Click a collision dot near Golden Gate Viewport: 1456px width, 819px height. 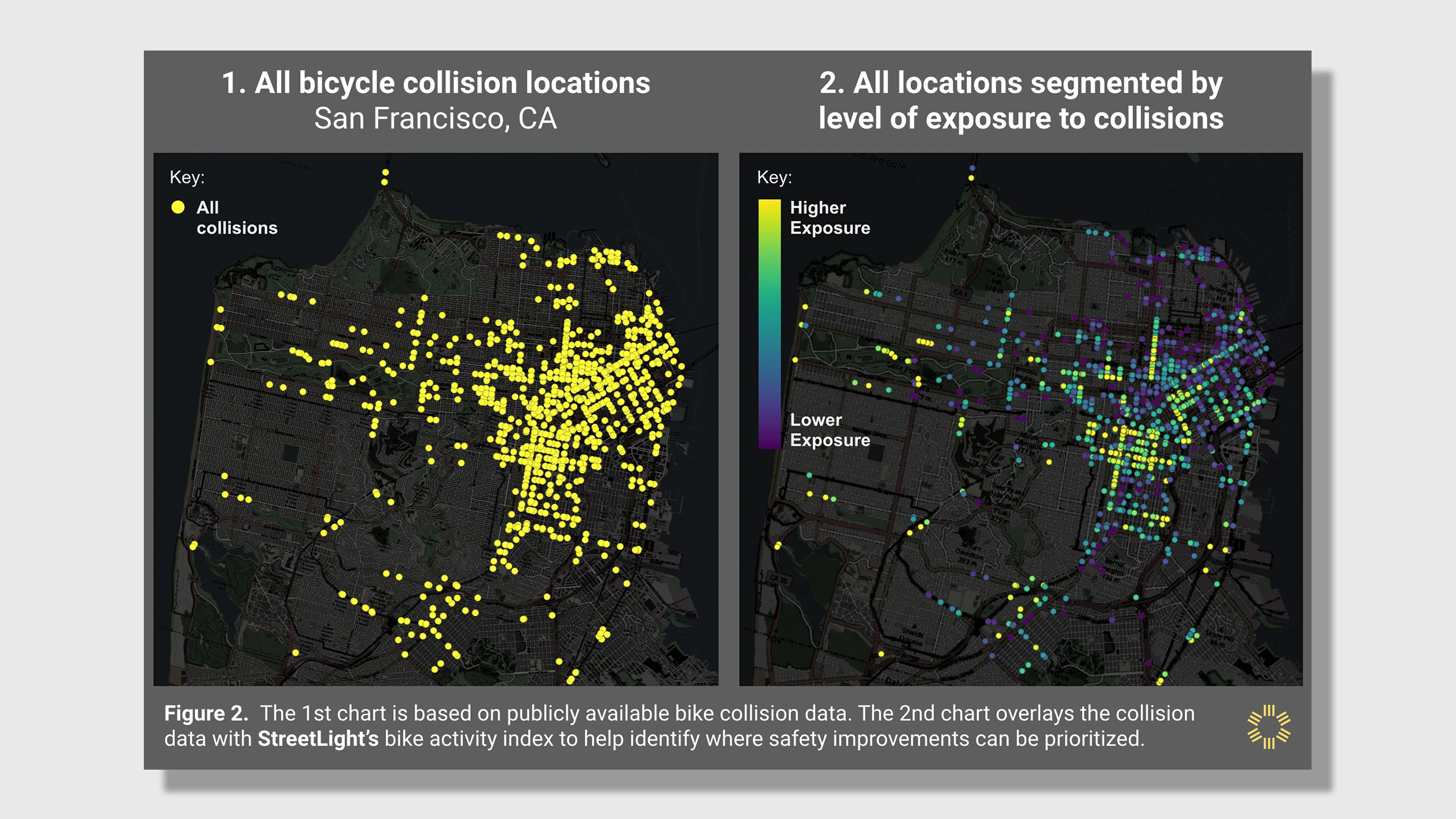coord(386,173)
